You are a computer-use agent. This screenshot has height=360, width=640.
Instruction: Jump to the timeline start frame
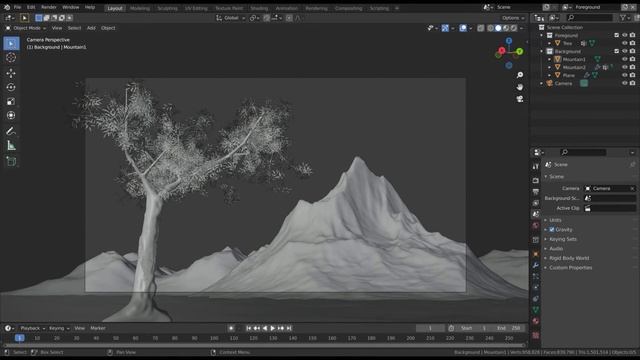[249, 328]
